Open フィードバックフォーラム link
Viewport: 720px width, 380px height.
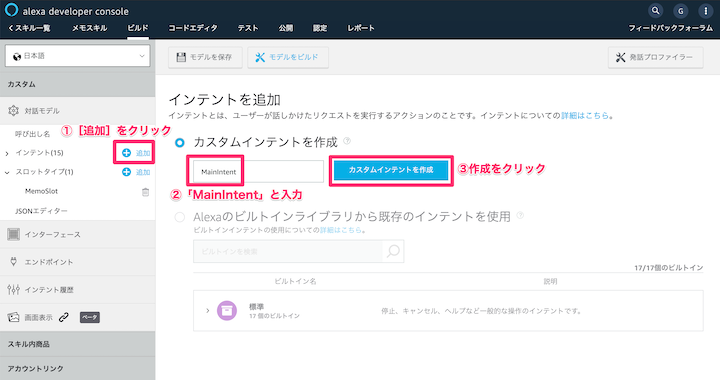pyautogui.click(x=670, y=28)
